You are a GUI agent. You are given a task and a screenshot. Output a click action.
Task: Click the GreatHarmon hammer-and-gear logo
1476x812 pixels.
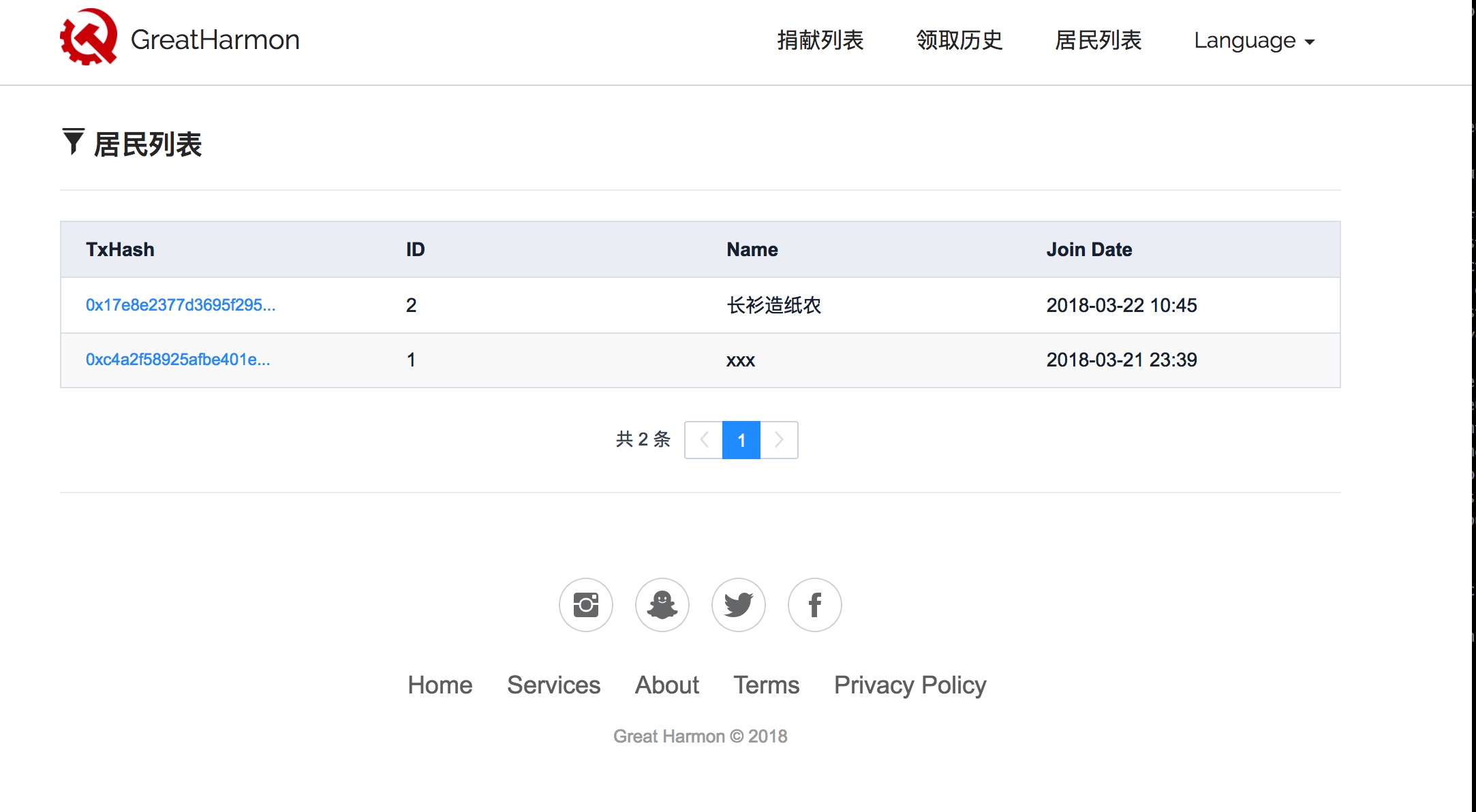[x=89, y=37]
